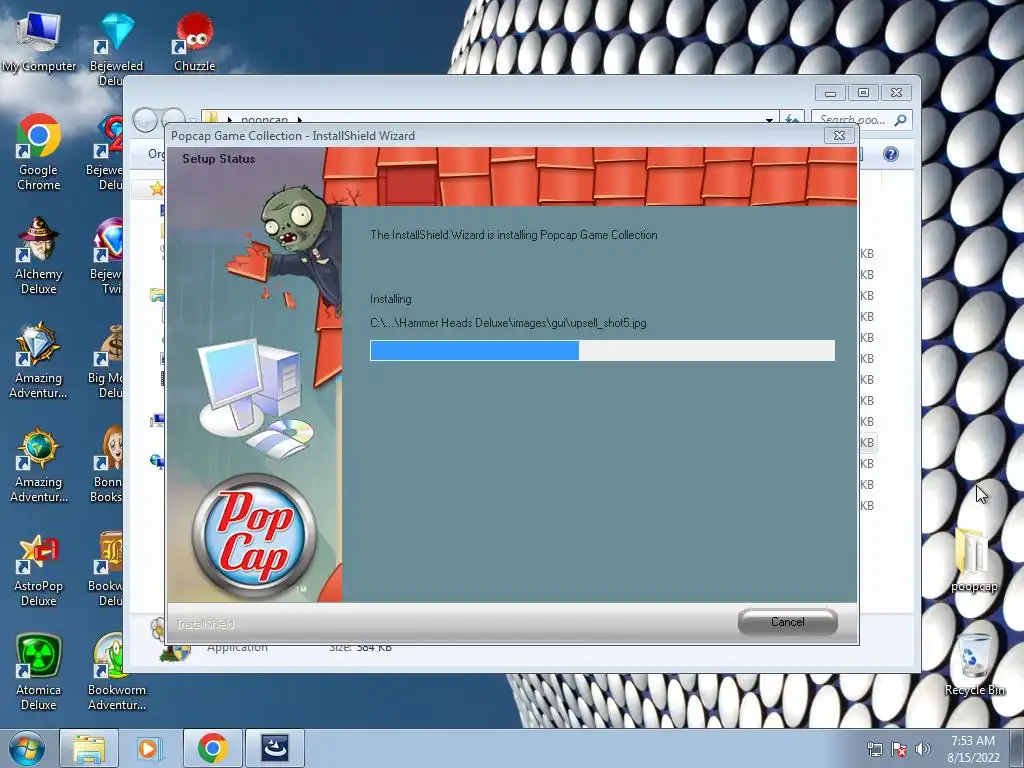This screenshot has width=1024, height=768.
Task: Select the poopcap folder on desktop
Action: point(974,560)
